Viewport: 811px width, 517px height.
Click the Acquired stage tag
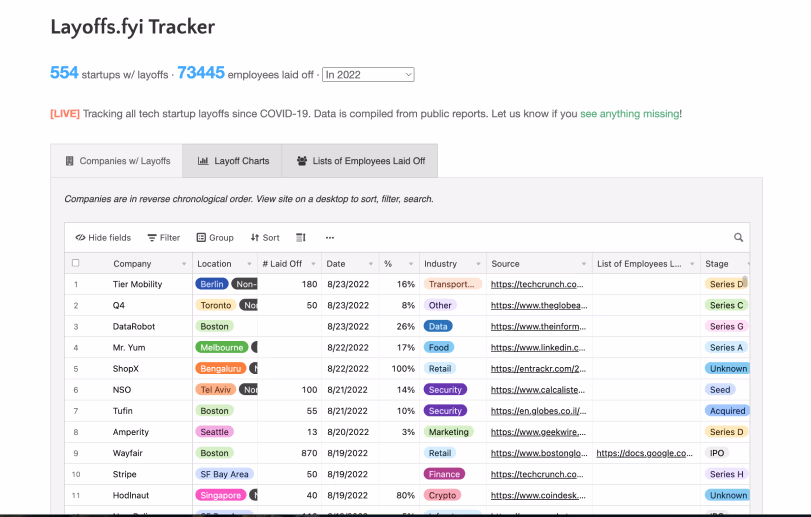tap(727, 411)
